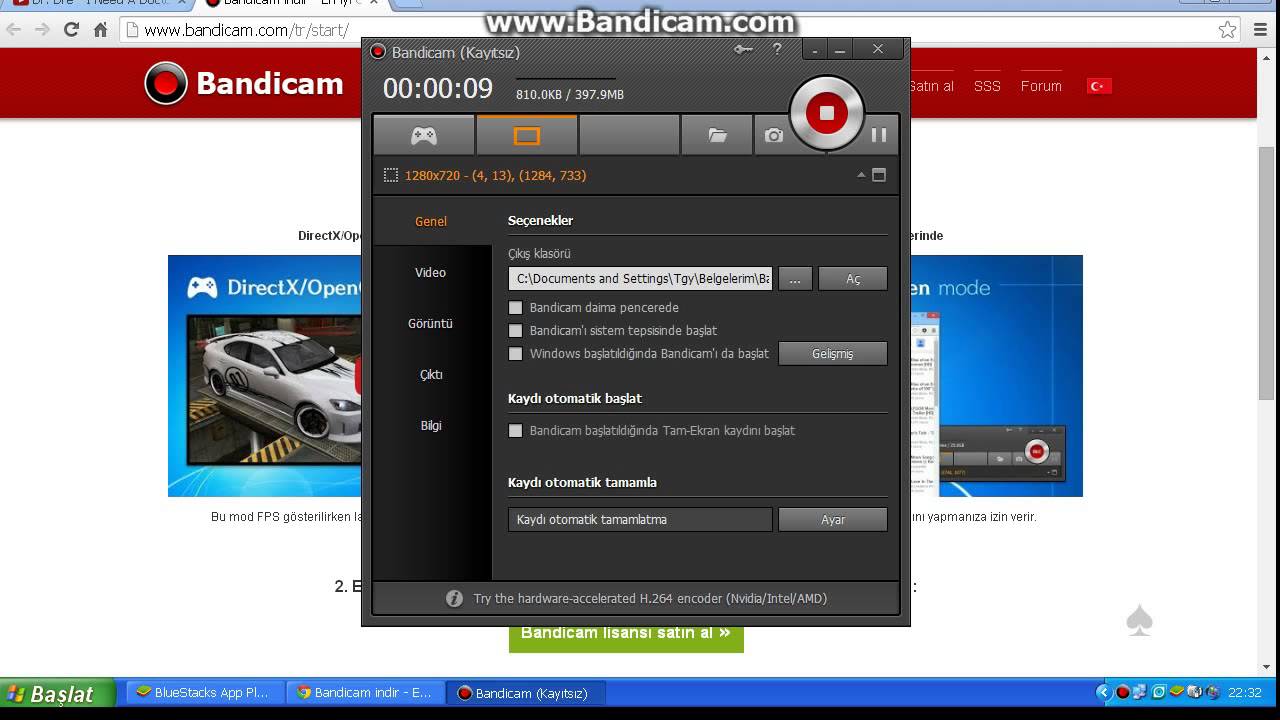Click the dotted rectangle selection icon

[x=391, y=175]
